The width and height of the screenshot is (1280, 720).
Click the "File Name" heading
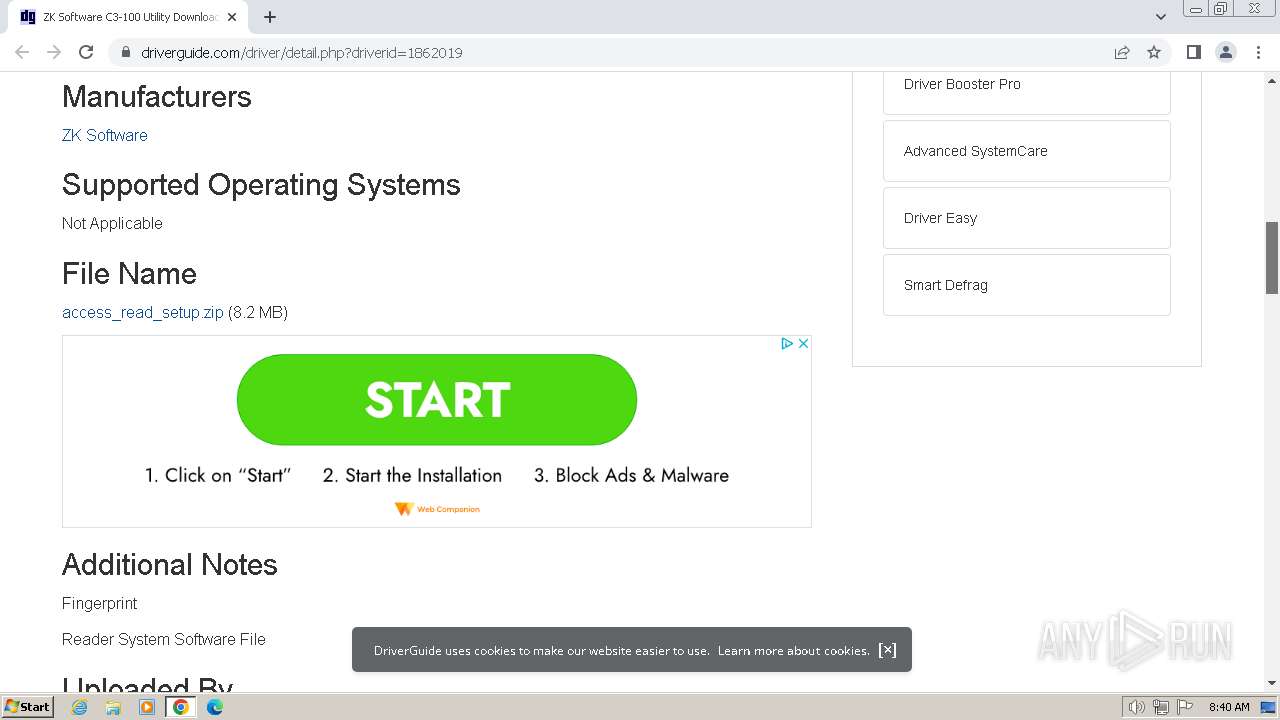pyautogui.click(x=129, y=274)
